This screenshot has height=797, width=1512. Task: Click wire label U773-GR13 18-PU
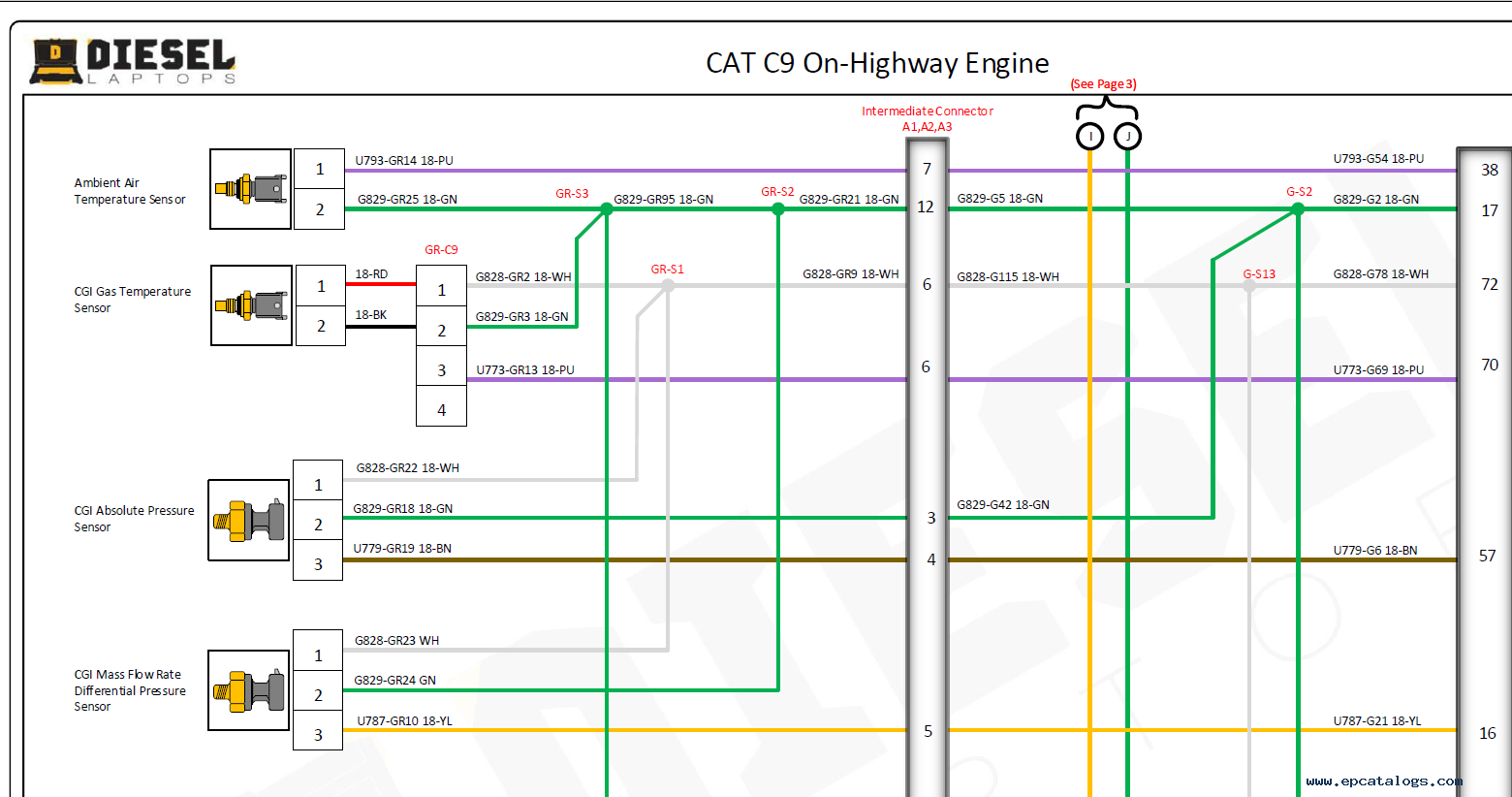coord(525,370)
